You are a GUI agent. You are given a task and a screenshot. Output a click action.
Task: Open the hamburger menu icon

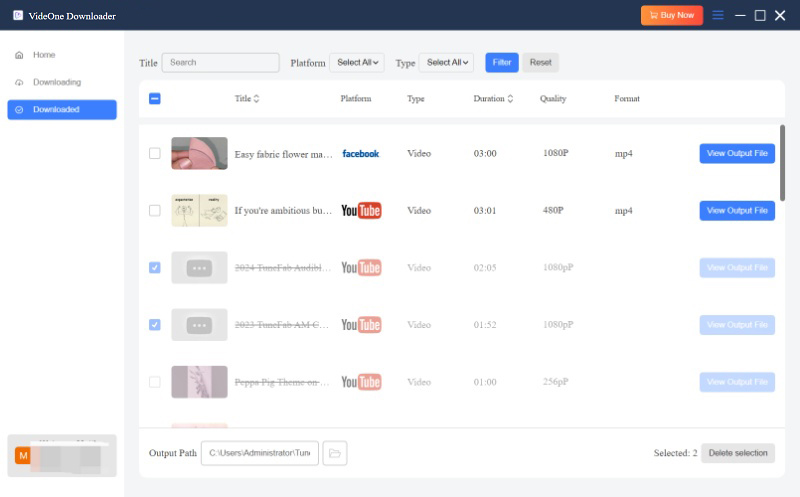pos(718,15)
